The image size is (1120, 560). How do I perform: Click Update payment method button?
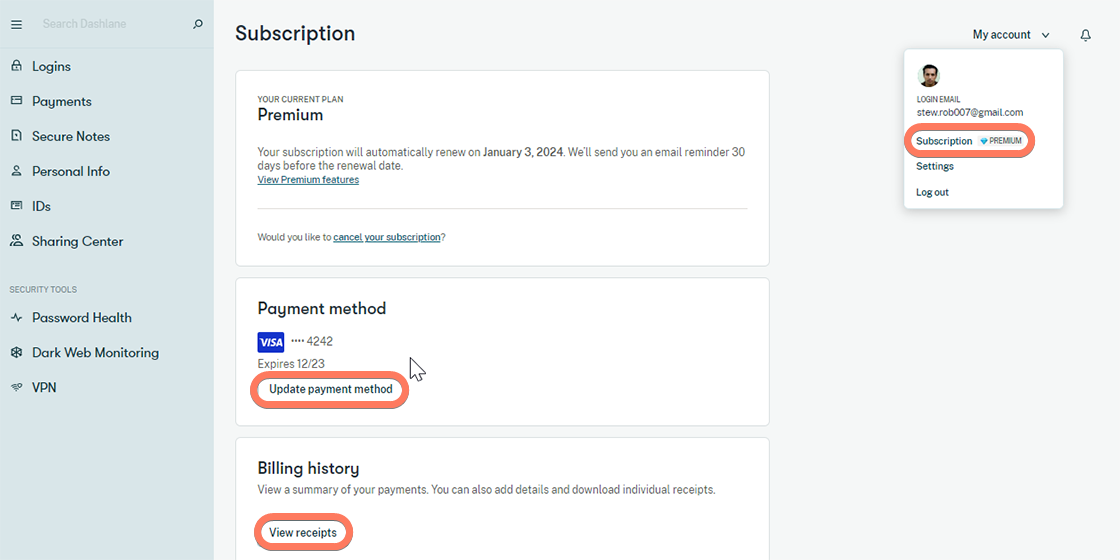(331, 390)
